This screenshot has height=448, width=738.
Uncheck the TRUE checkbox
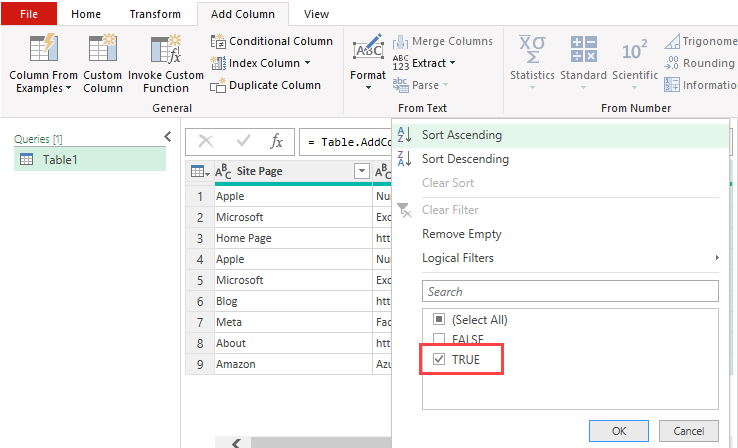pyautogui.click(x=439, y=359)
